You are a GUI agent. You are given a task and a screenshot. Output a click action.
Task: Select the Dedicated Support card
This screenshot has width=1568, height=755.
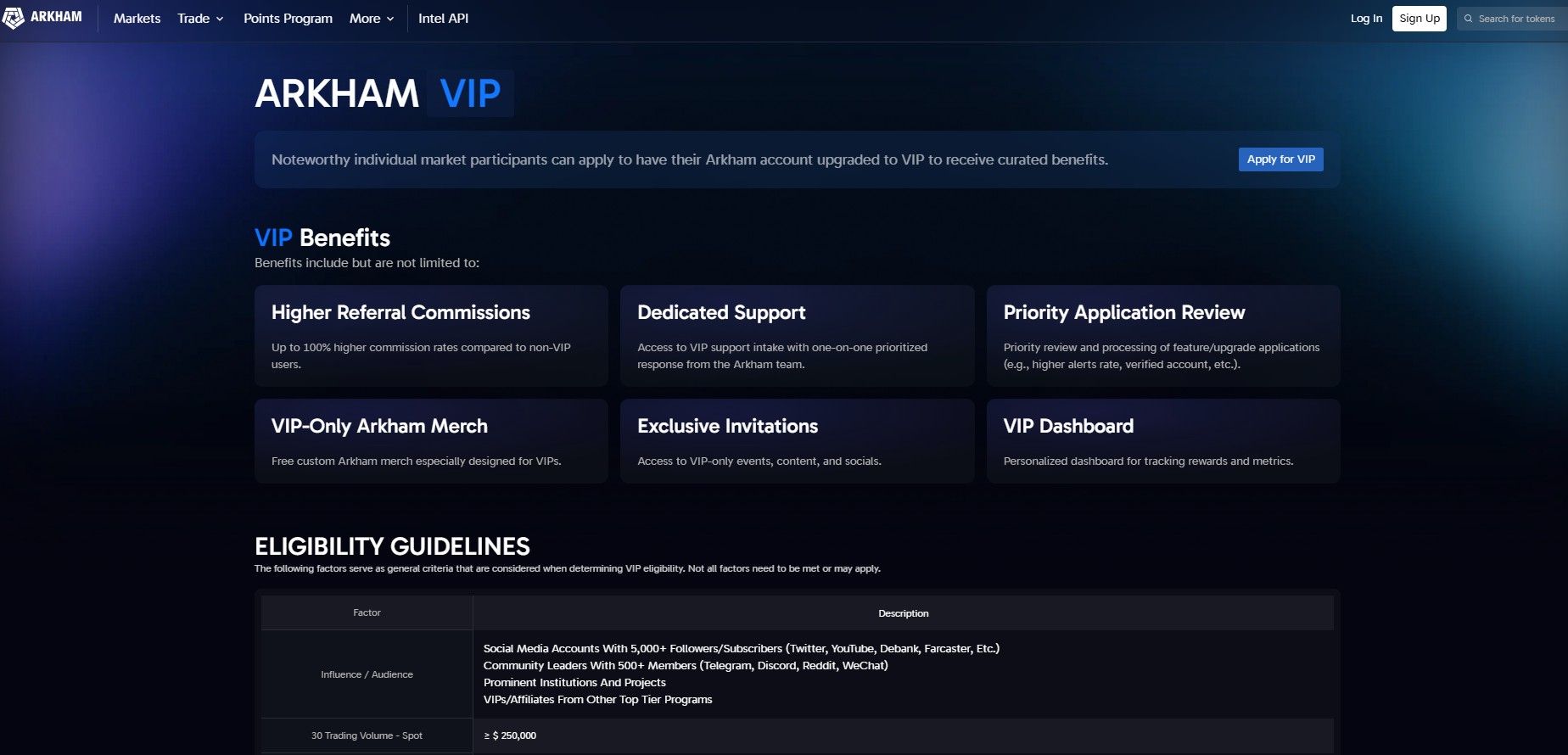pos(797,336)
